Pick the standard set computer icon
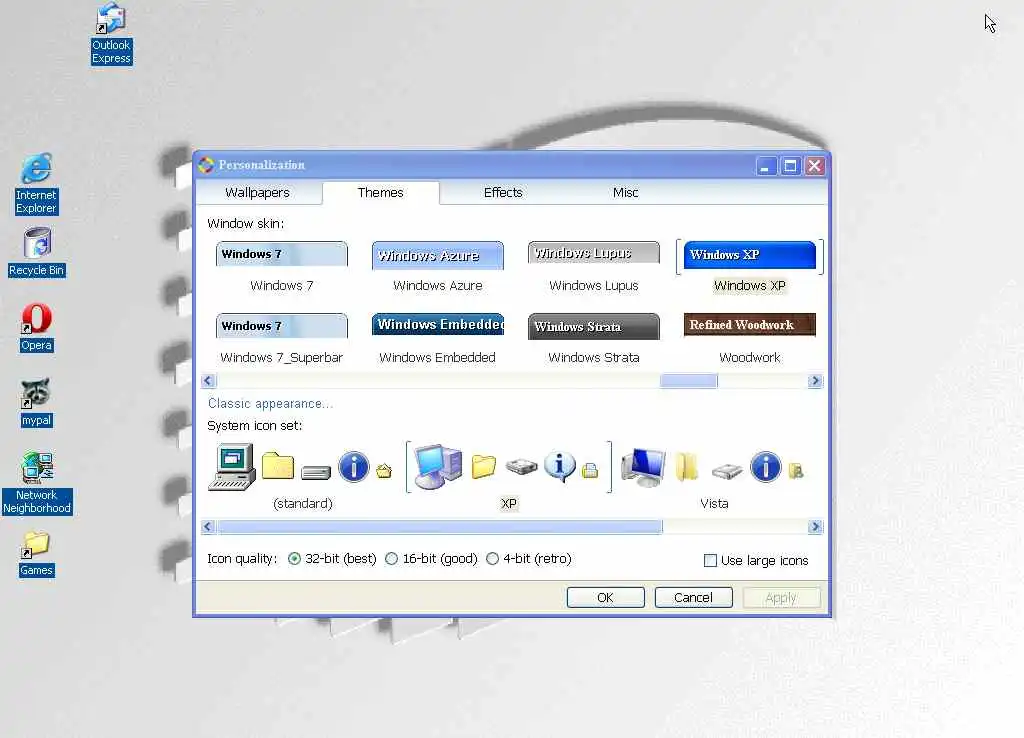Viewport: 1024px width, 738px height. coord(232,467)
